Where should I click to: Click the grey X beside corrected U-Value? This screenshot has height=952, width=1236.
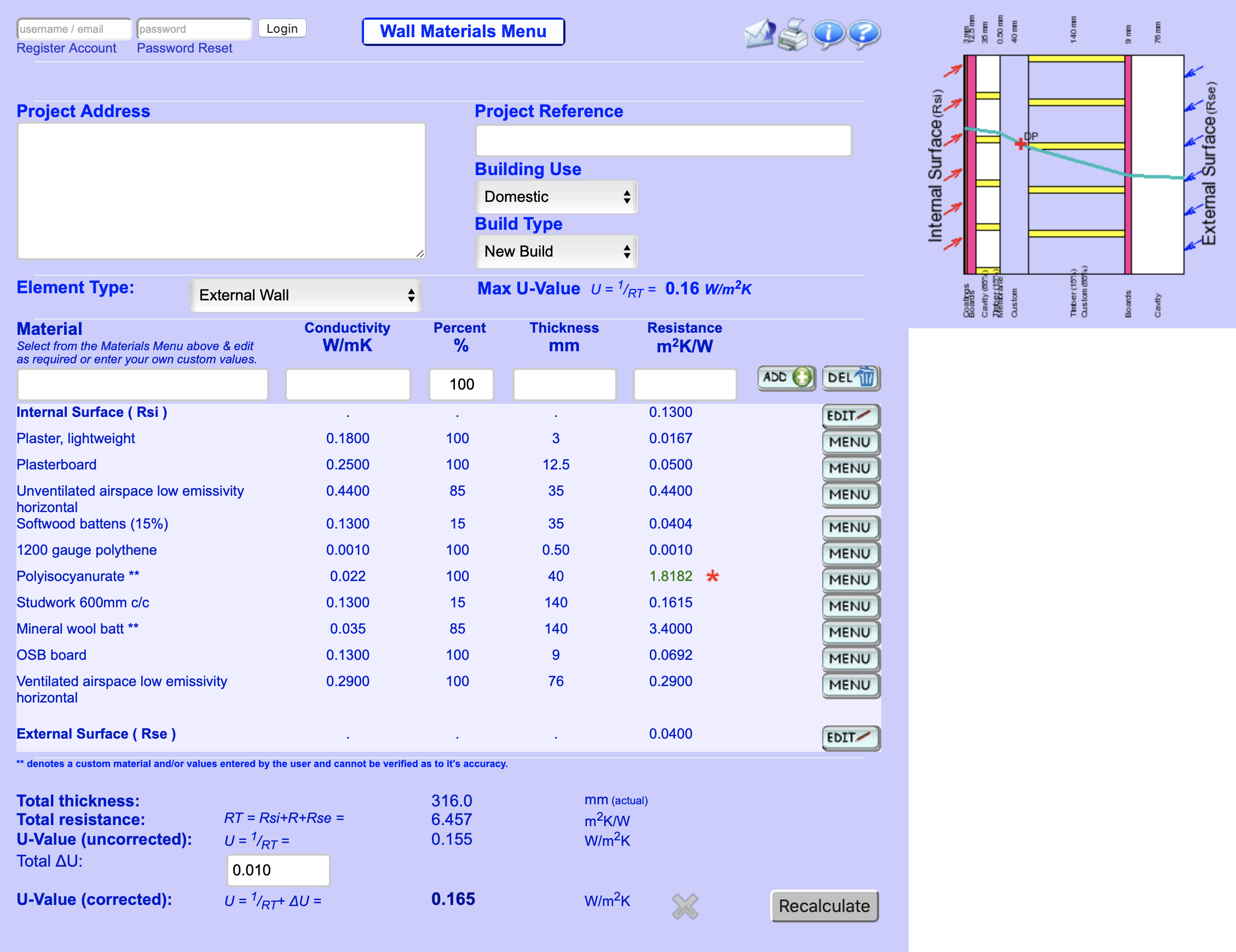click(x=685, y=905)
